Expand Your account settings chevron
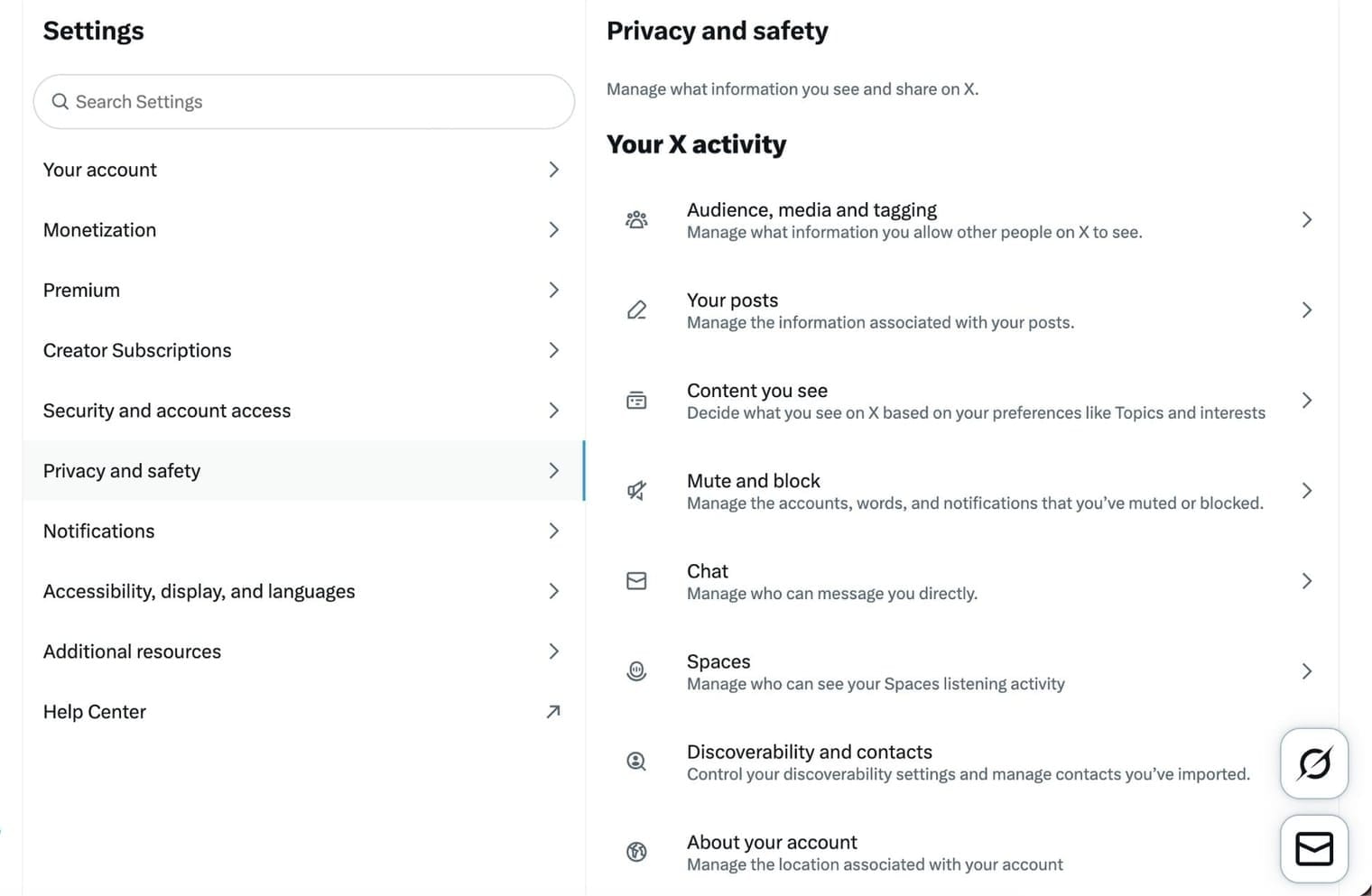The width and height of the screenshot is (1372, 896). (x=553, y=169)
